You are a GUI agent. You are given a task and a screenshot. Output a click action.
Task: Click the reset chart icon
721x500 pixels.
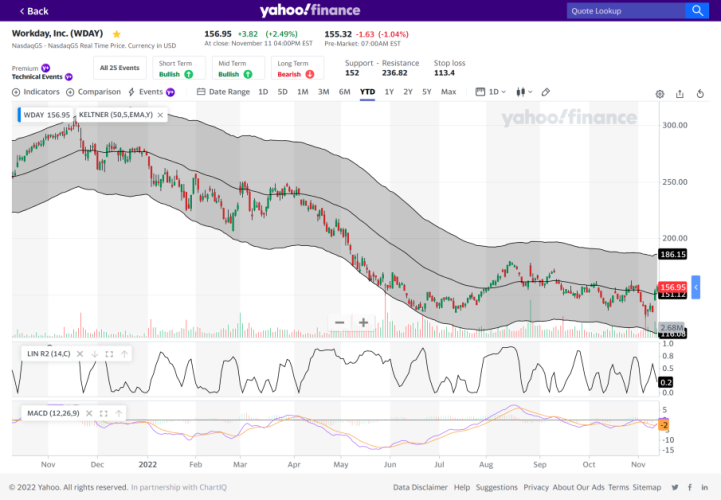(x=700, y=94)
